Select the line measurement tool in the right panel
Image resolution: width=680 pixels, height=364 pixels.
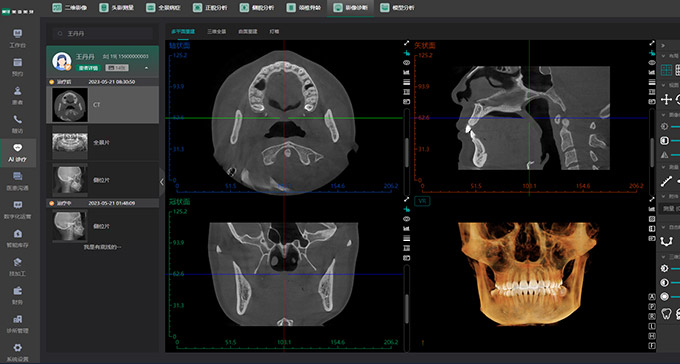(x=666, y=181)
